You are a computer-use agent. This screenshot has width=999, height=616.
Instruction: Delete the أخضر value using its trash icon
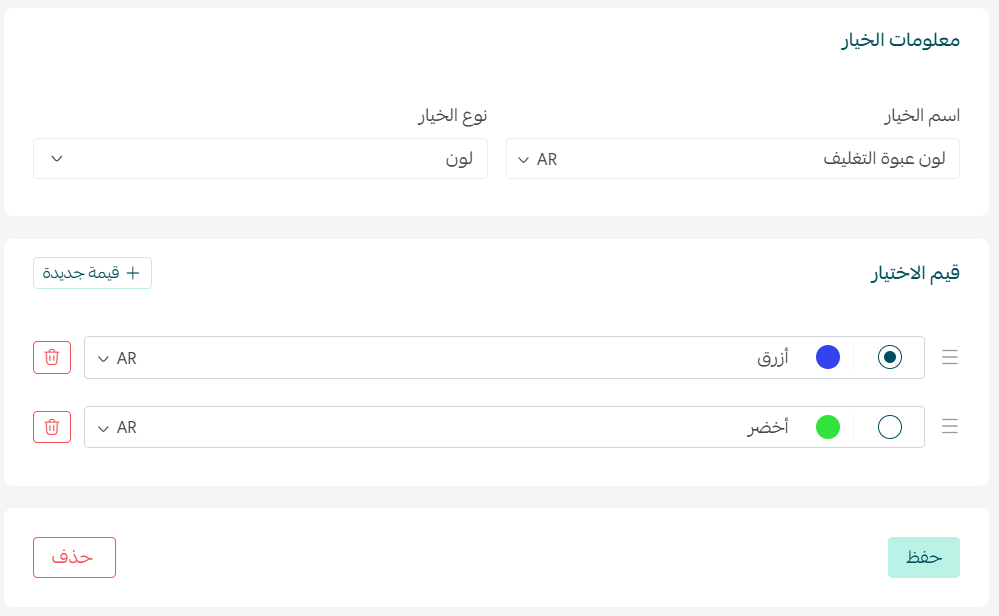[x=51, y=427]
